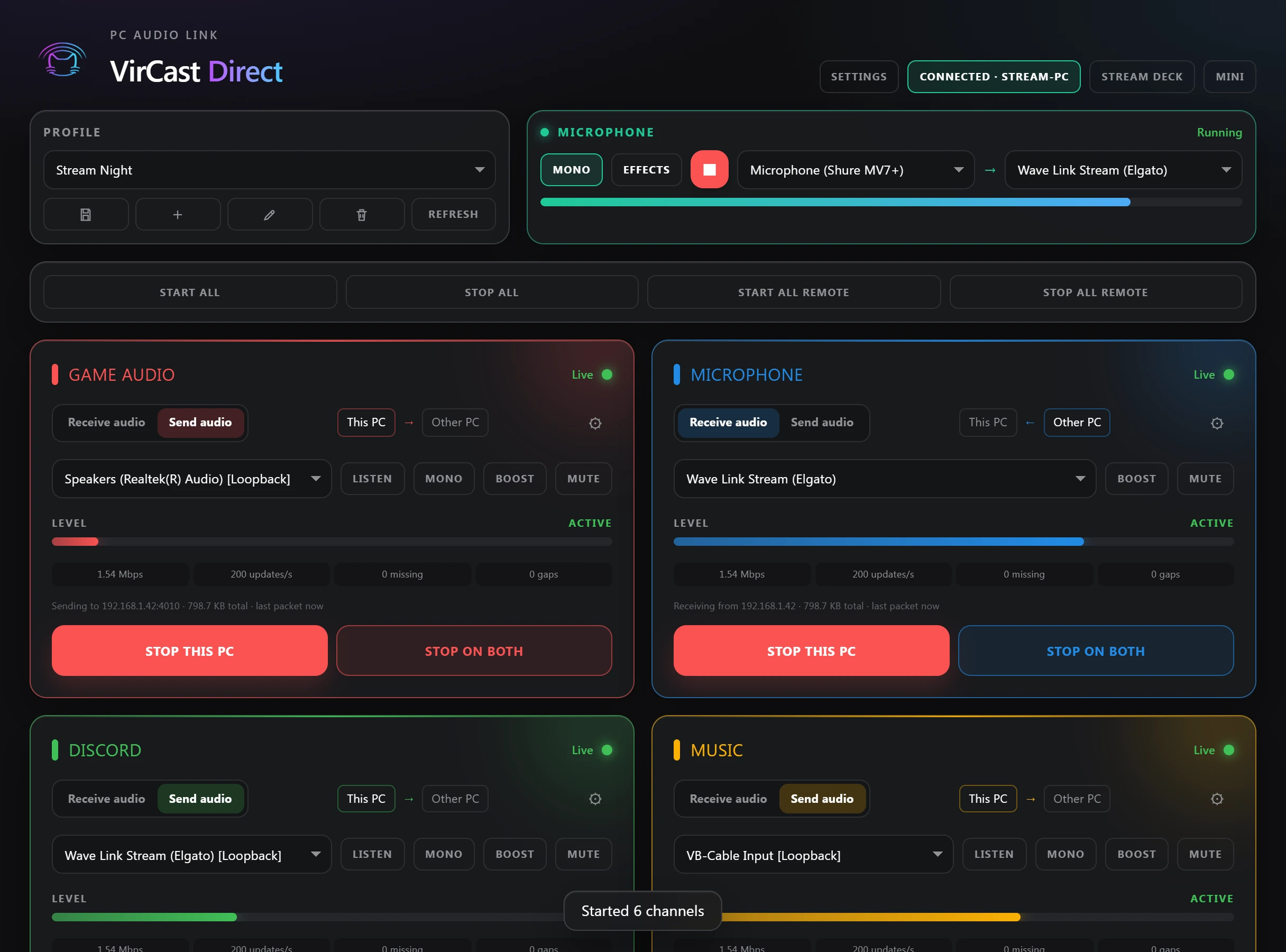Click START ALL REMOTE button
The width and height of the screenshot is (1286, 952).
click(x=793, y=292)
